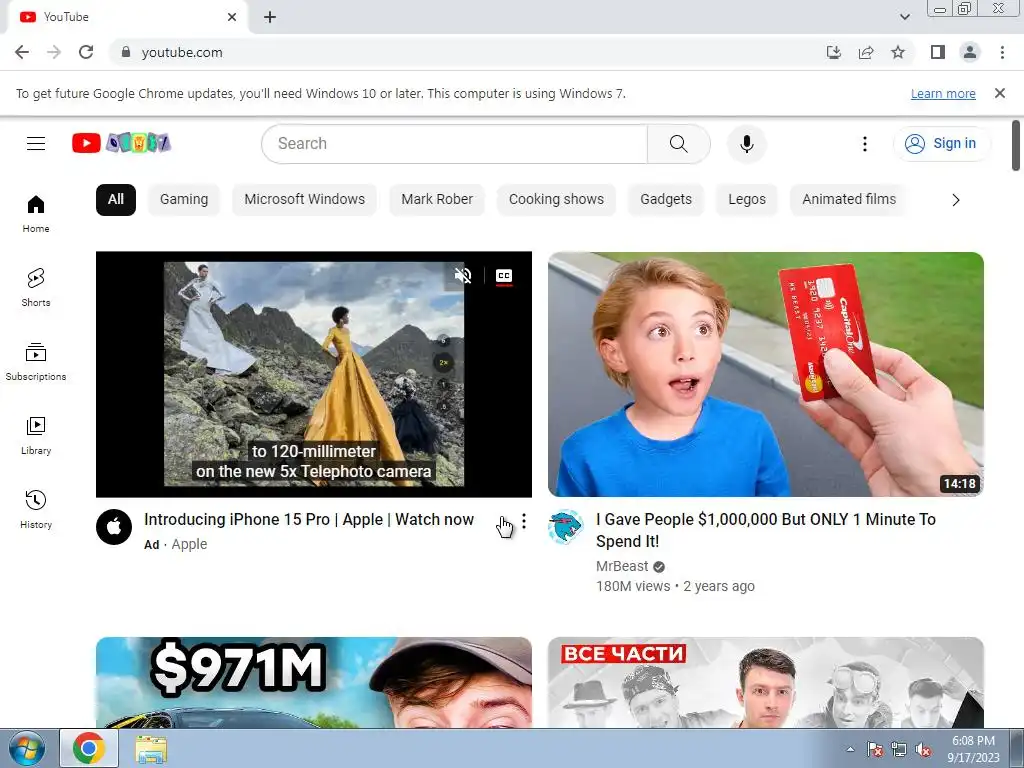The width and height of the screenshot is (1024, 768).
Task: Open the I Gave People $1,000,000 video title
Action: (x=766, y=530)
